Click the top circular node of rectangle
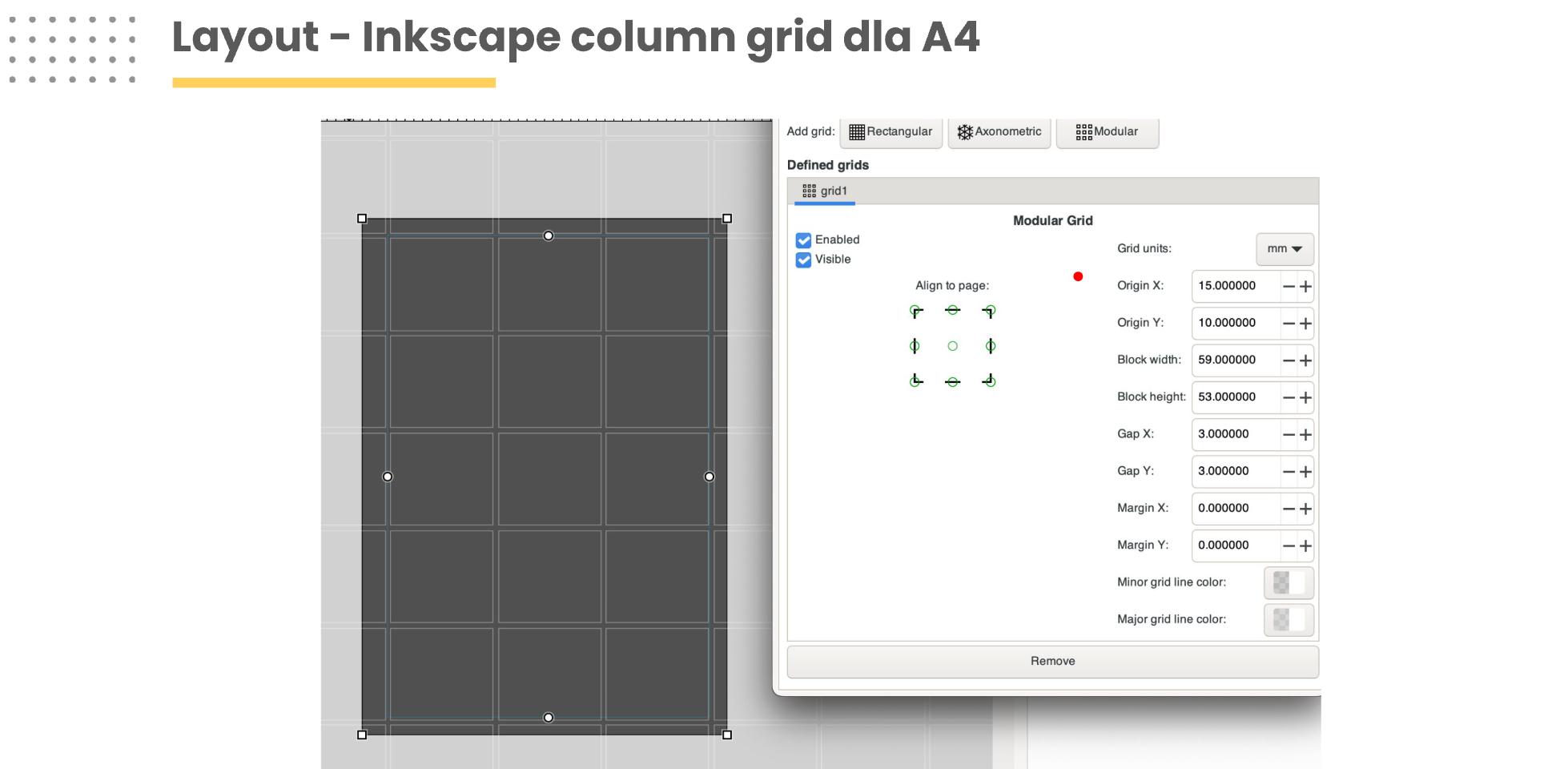 pos(549,236)
